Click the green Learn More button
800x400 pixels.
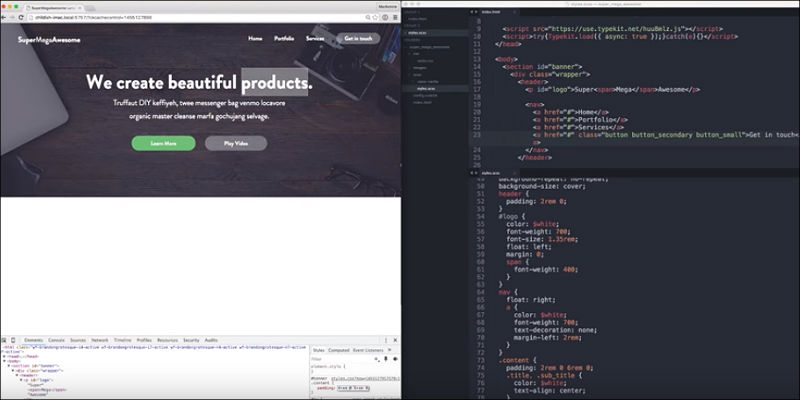pyautogui.click(x=163, y=143)
